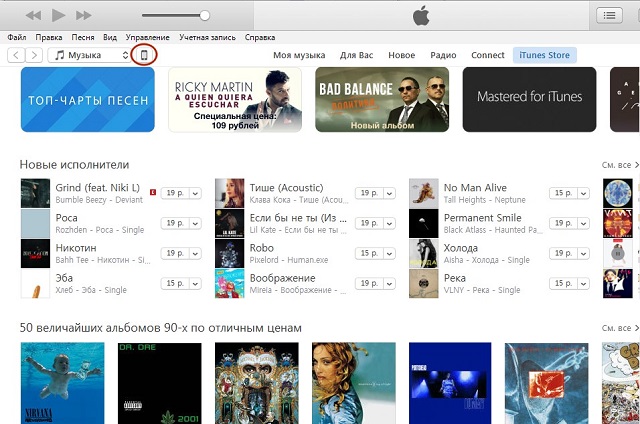640x424 pixels.
Task: Click the rewind previous track button
Action: pyautogui.click(x=33, y=16)
